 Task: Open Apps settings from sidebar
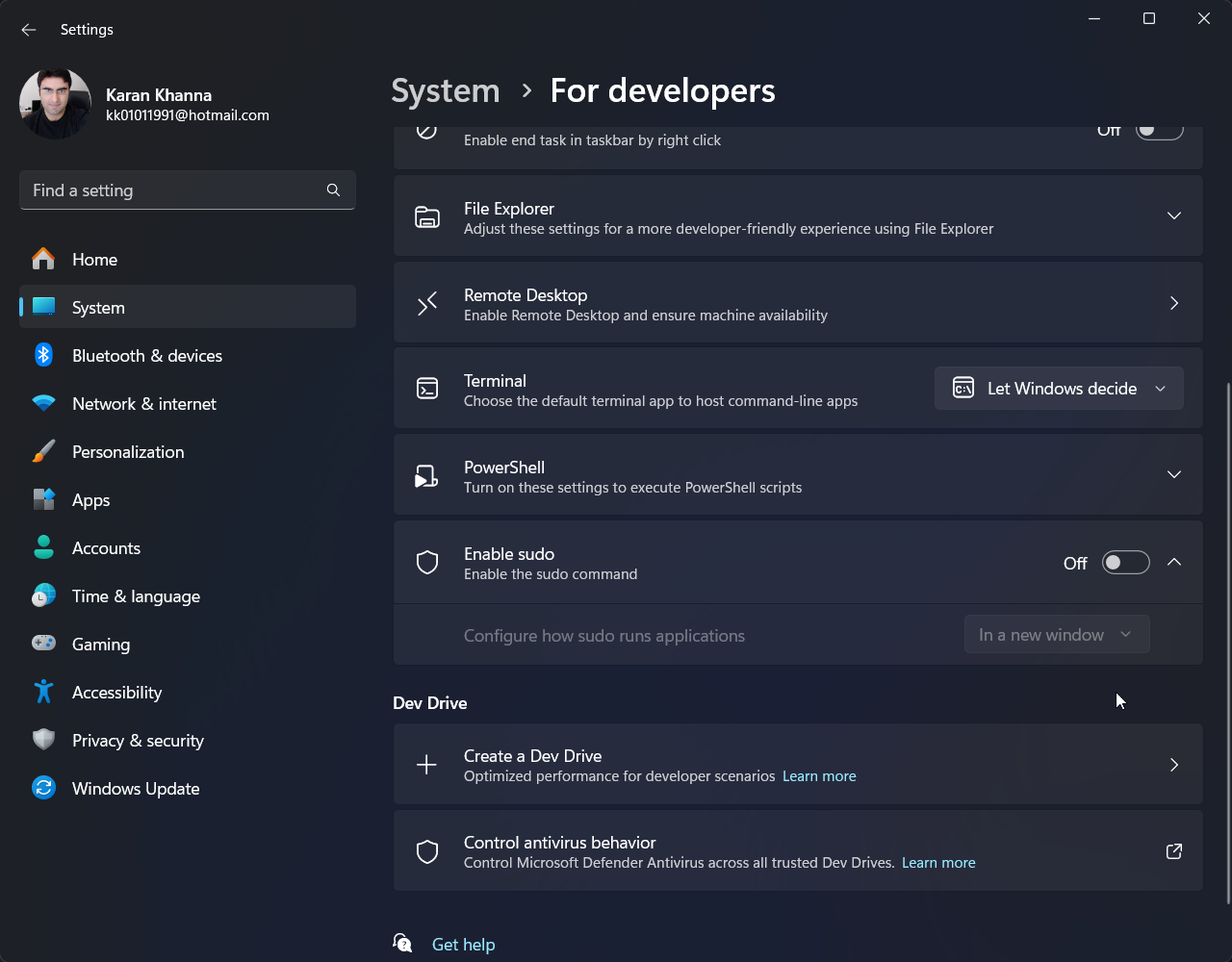(188, 499)
